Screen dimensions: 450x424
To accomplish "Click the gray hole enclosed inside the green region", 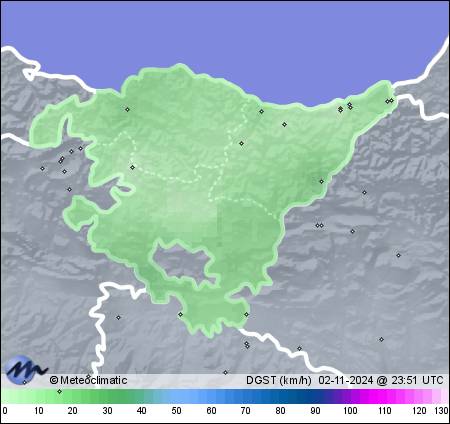I will 182,263.
